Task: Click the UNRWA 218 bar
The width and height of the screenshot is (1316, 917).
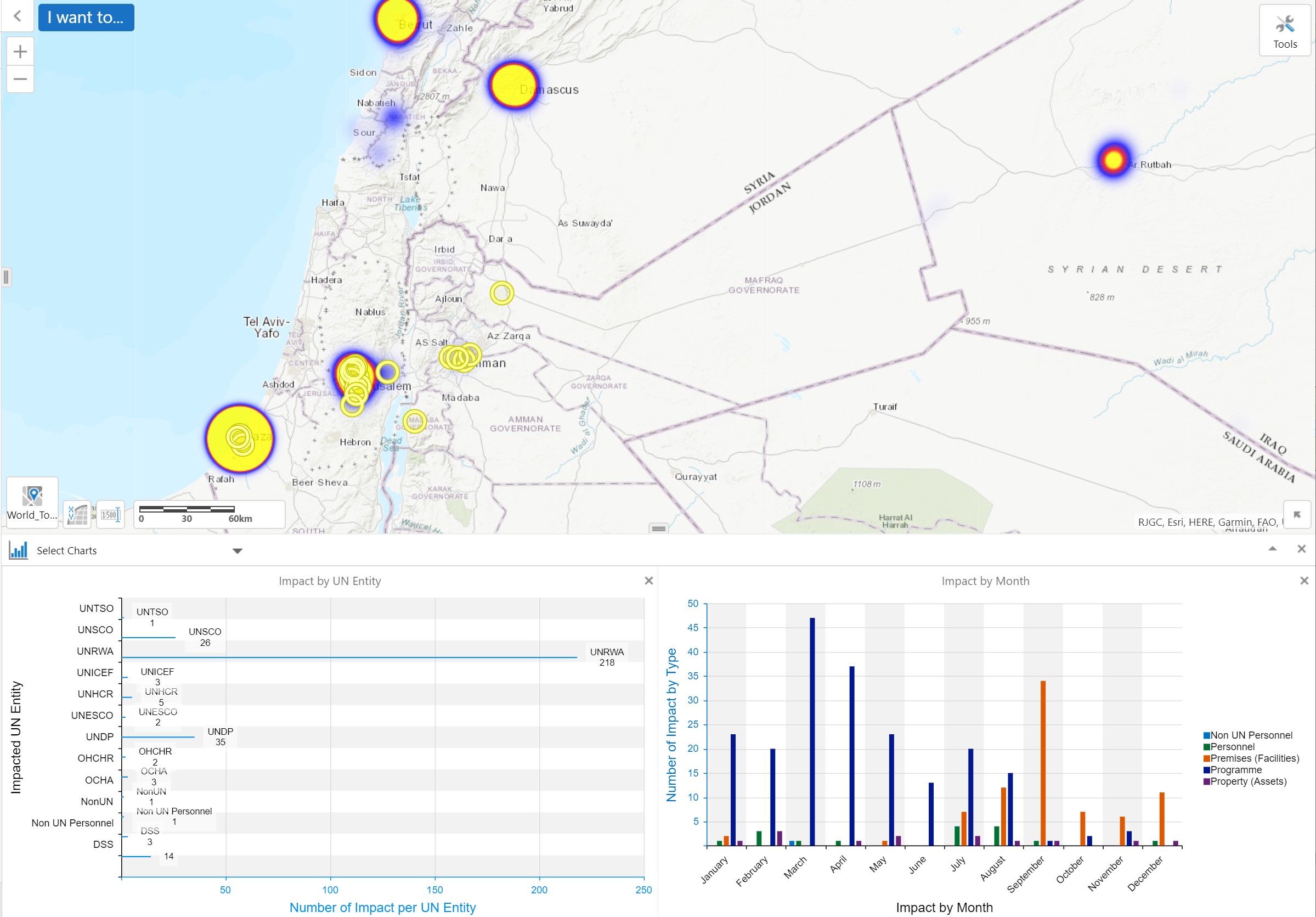Action: pyautogui.click(x=348, y=657)
